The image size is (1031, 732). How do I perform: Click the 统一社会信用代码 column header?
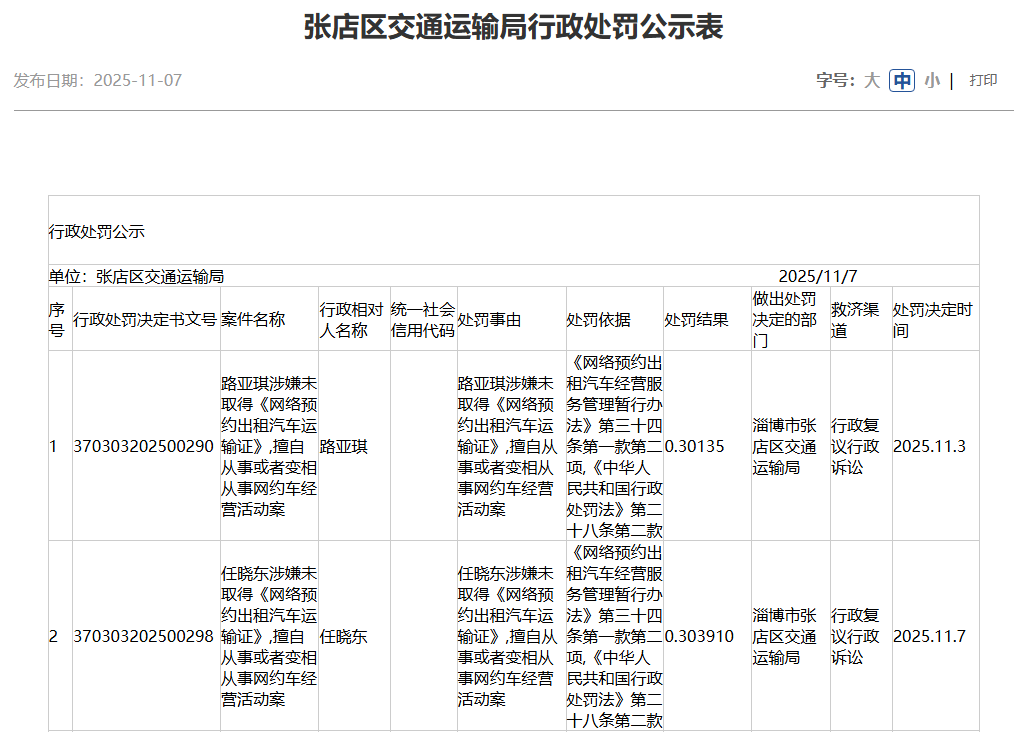pyautogui.click(x=423, y=320)
